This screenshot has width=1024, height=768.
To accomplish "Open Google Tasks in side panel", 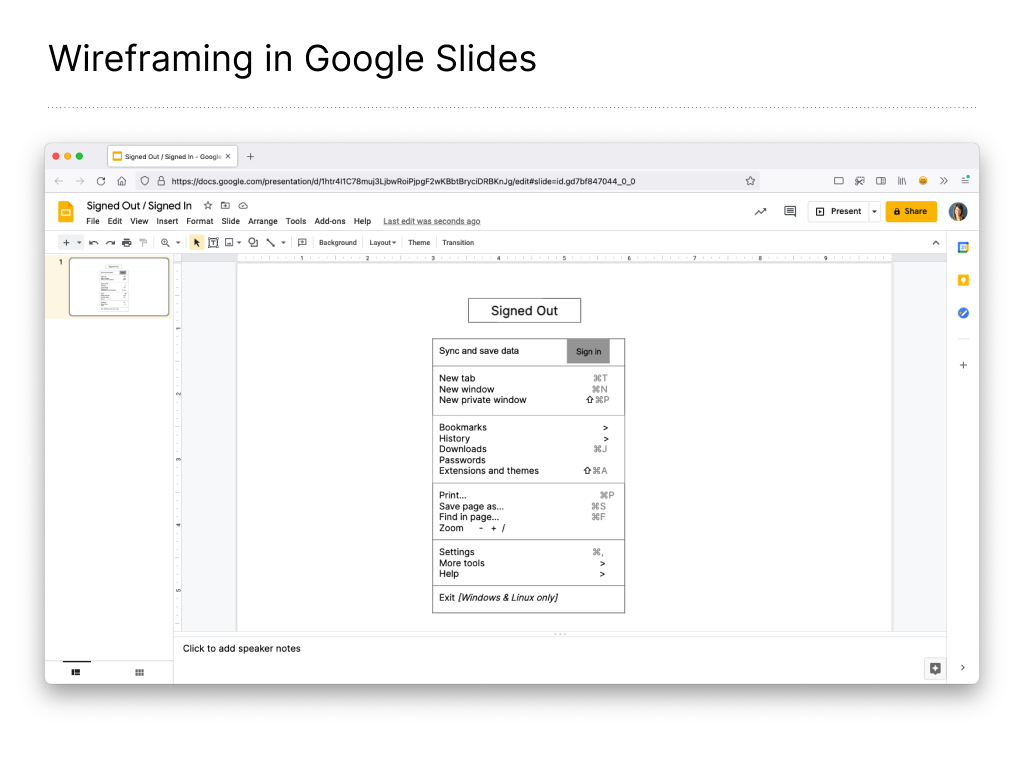I will click(x=963, y=313).
